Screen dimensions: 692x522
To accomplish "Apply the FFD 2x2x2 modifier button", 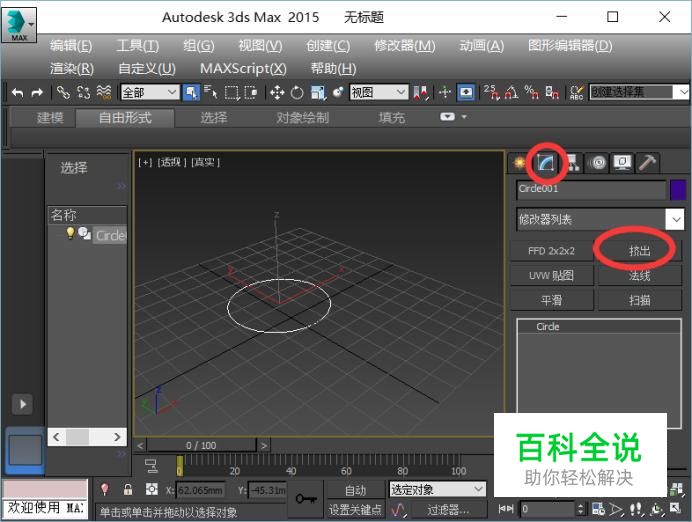I will [x=552, y=251].
